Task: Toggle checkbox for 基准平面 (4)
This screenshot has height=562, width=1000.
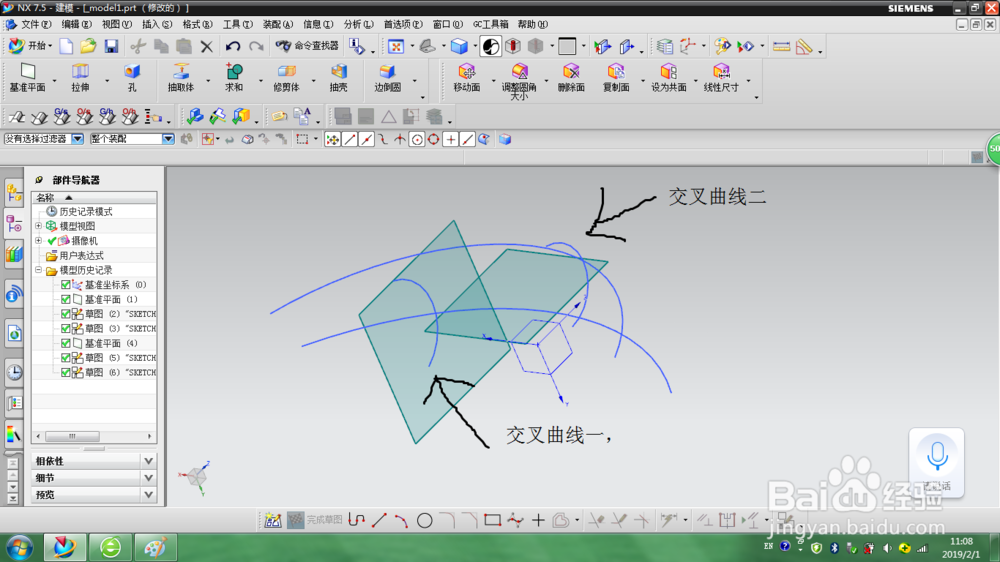Action: [x=66, y=344]
